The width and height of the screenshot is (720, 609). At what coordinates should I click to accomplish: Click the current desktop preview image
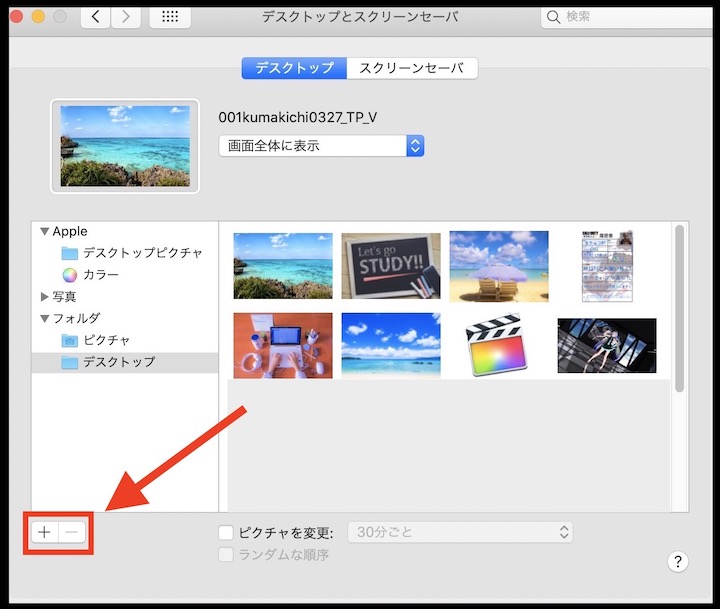click(125, 146)
